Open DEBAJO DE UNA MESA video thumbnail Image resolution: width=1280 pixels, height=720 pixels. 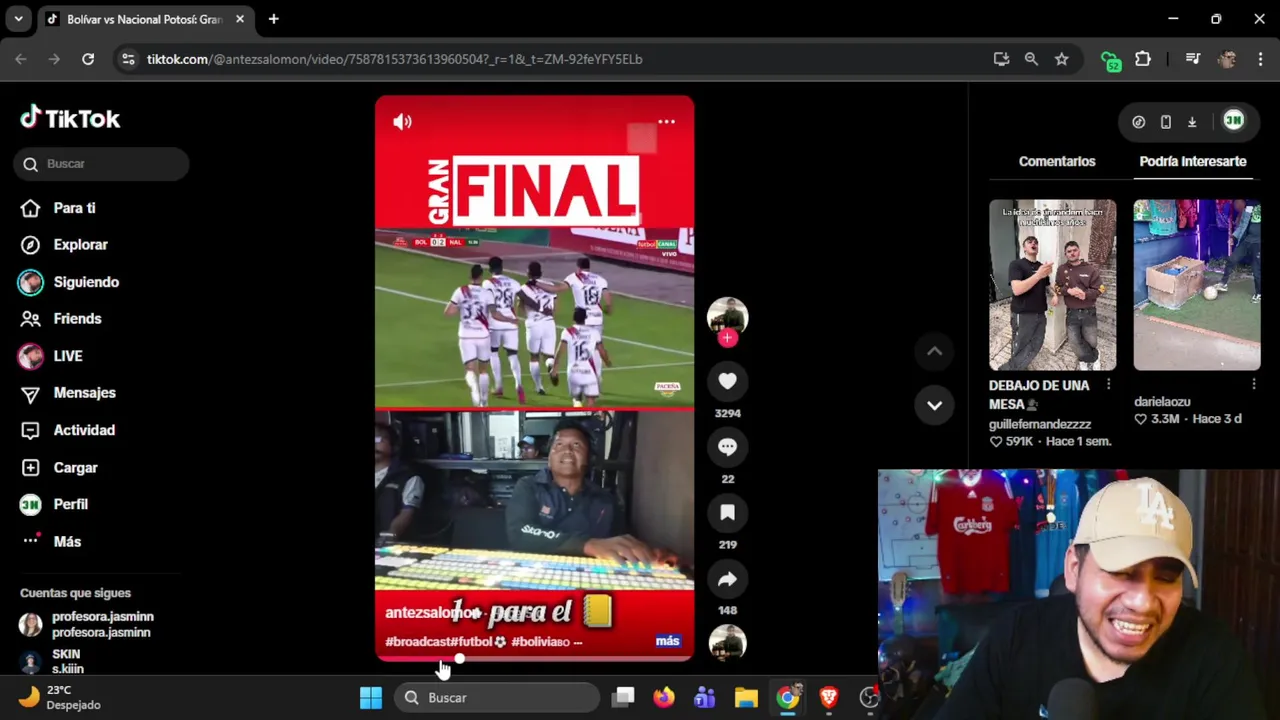1052,285
